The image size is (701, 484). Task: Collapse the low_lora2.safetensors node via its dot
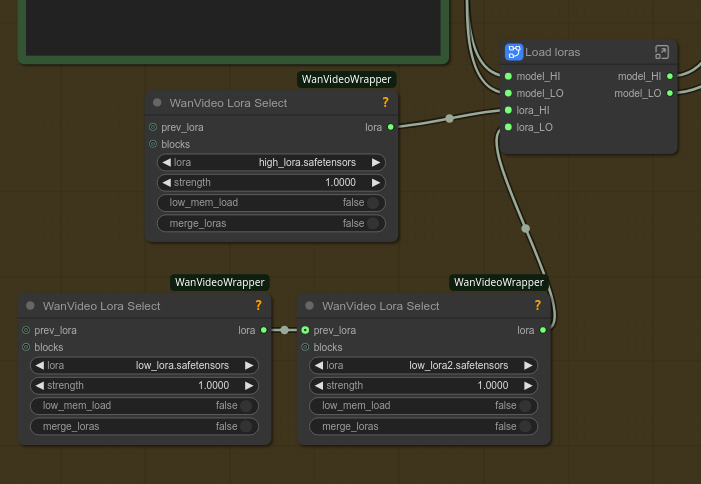309,306
